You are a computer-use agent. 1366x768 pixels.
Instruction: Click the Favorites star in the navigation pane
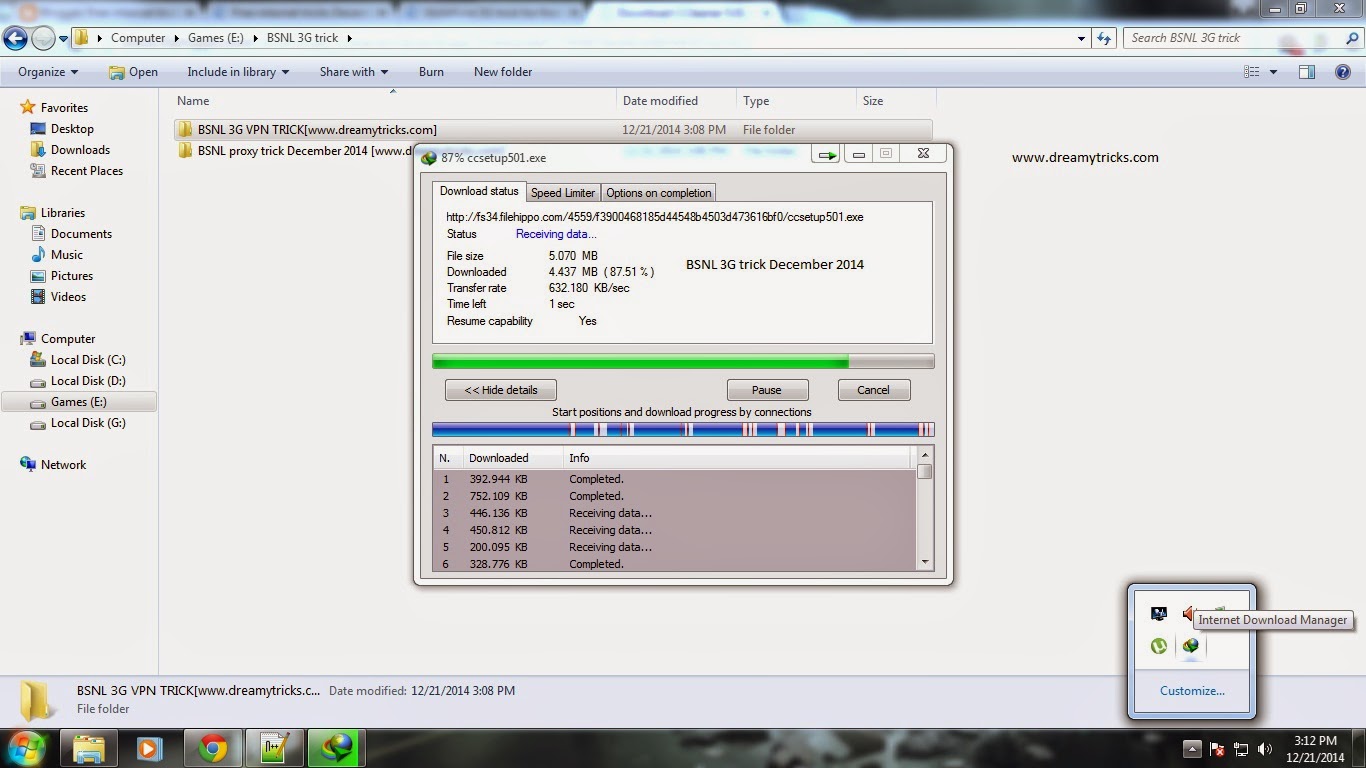(28, 108)
